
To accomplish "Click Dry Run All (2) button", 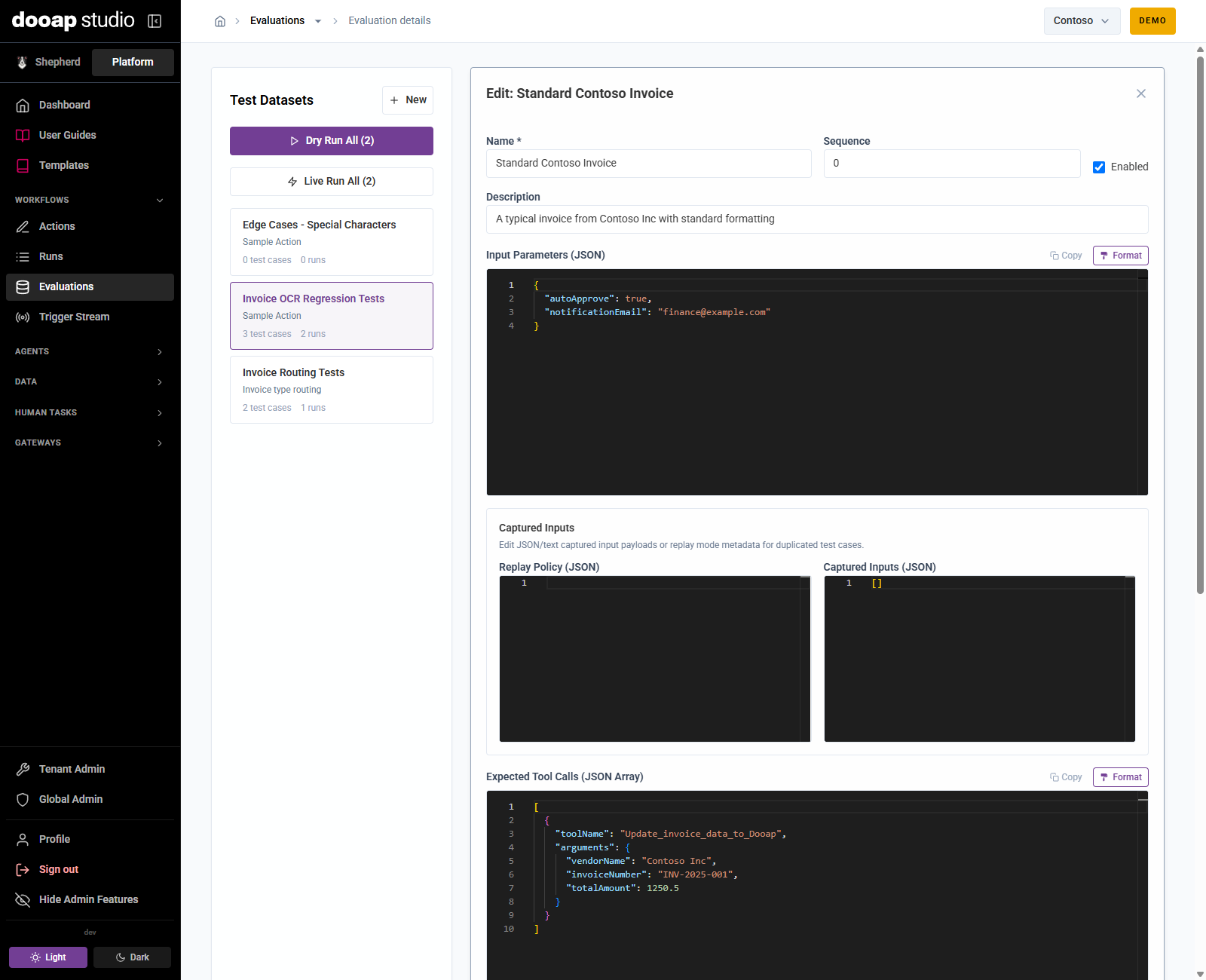I will coord(332,141).
